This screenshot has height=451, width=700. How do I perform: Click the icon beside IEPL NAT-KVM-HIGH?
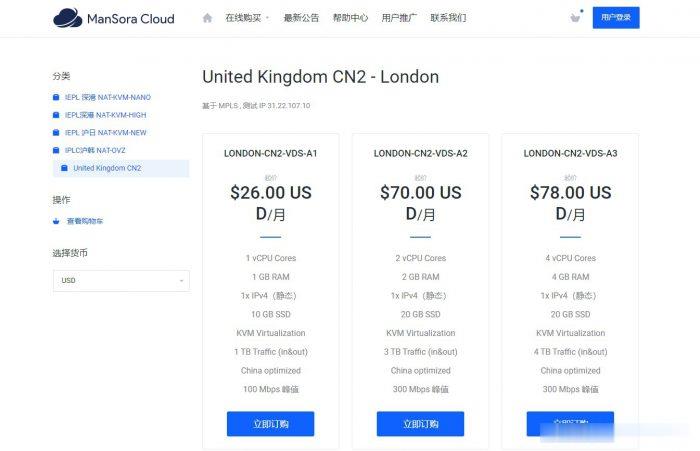(57, 115)
